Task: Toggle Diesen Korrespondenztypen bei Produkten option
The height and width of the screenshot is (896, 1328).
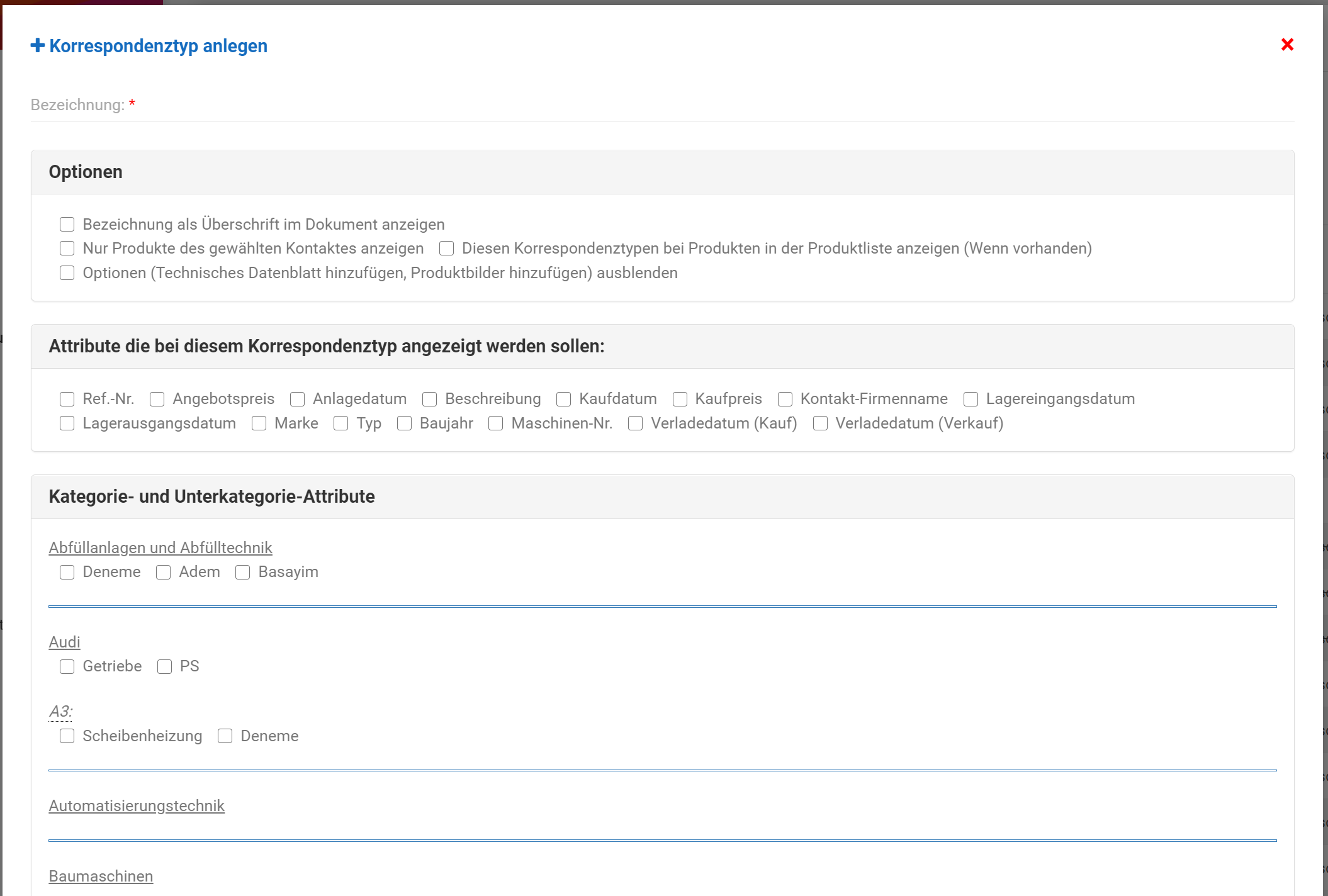Action: 447,249
